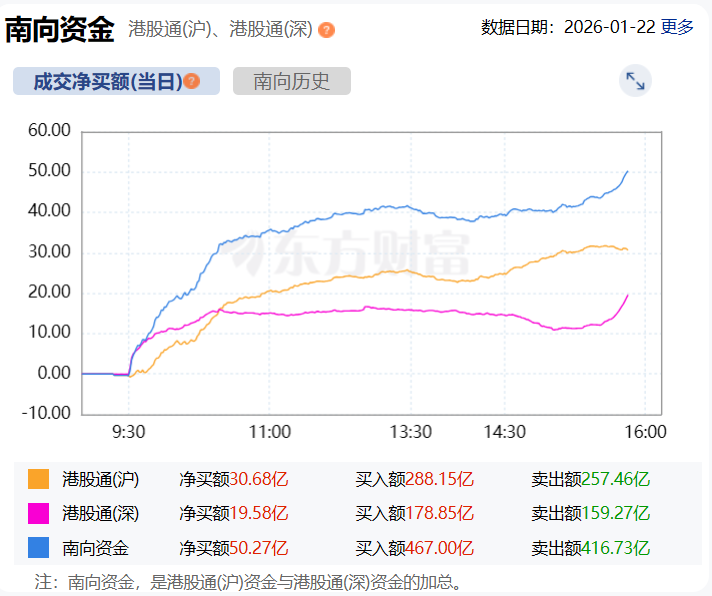Click the data date 2026-01-22 text
This screenshot has height=596, width=712.
click(609, 27)
